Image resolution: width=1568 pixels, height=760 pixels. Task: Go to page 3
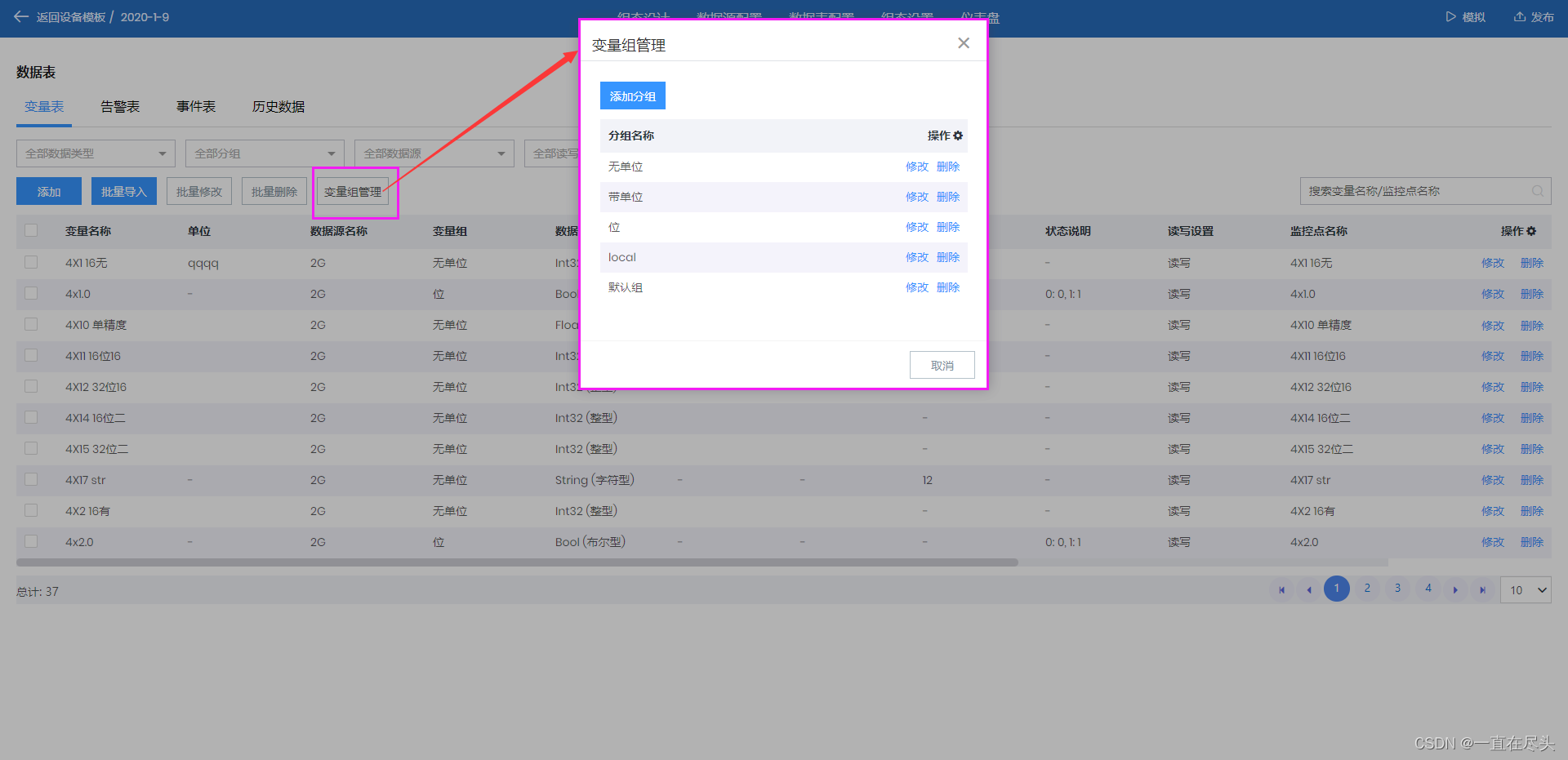click(1397, 589)
